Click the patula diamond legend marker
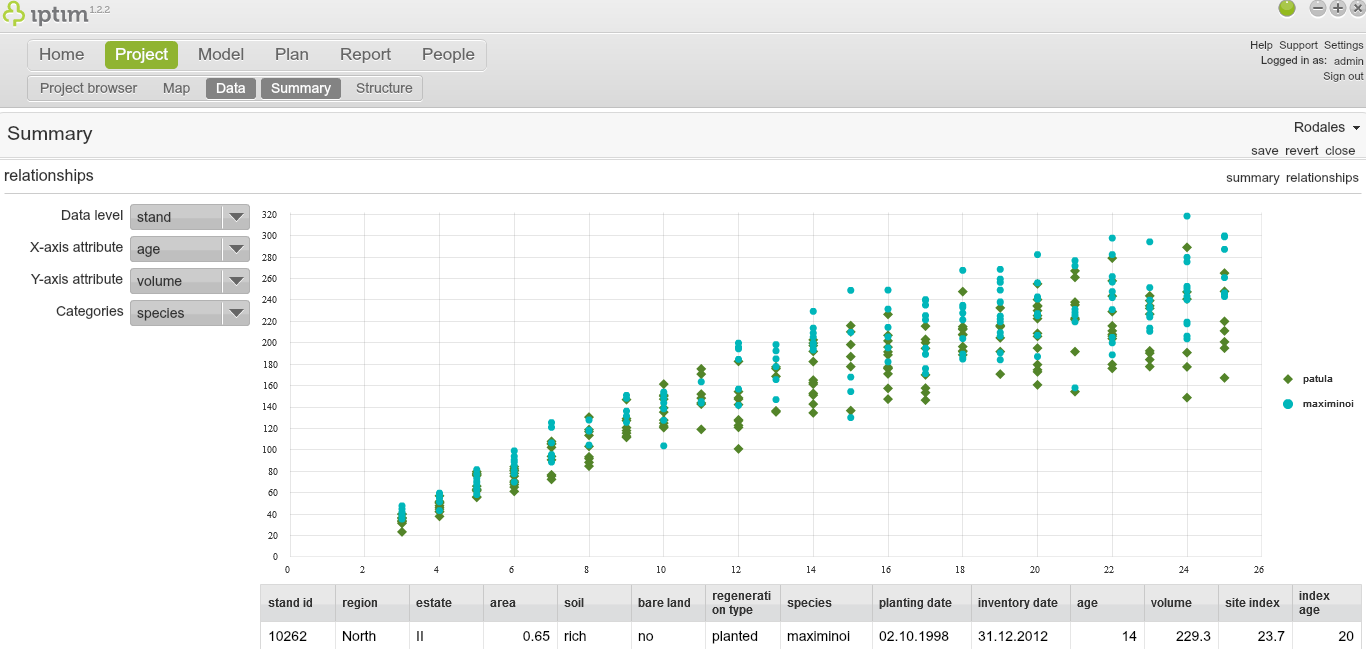The width and height of the screenshot is (1366, 649). [1288, 379]
